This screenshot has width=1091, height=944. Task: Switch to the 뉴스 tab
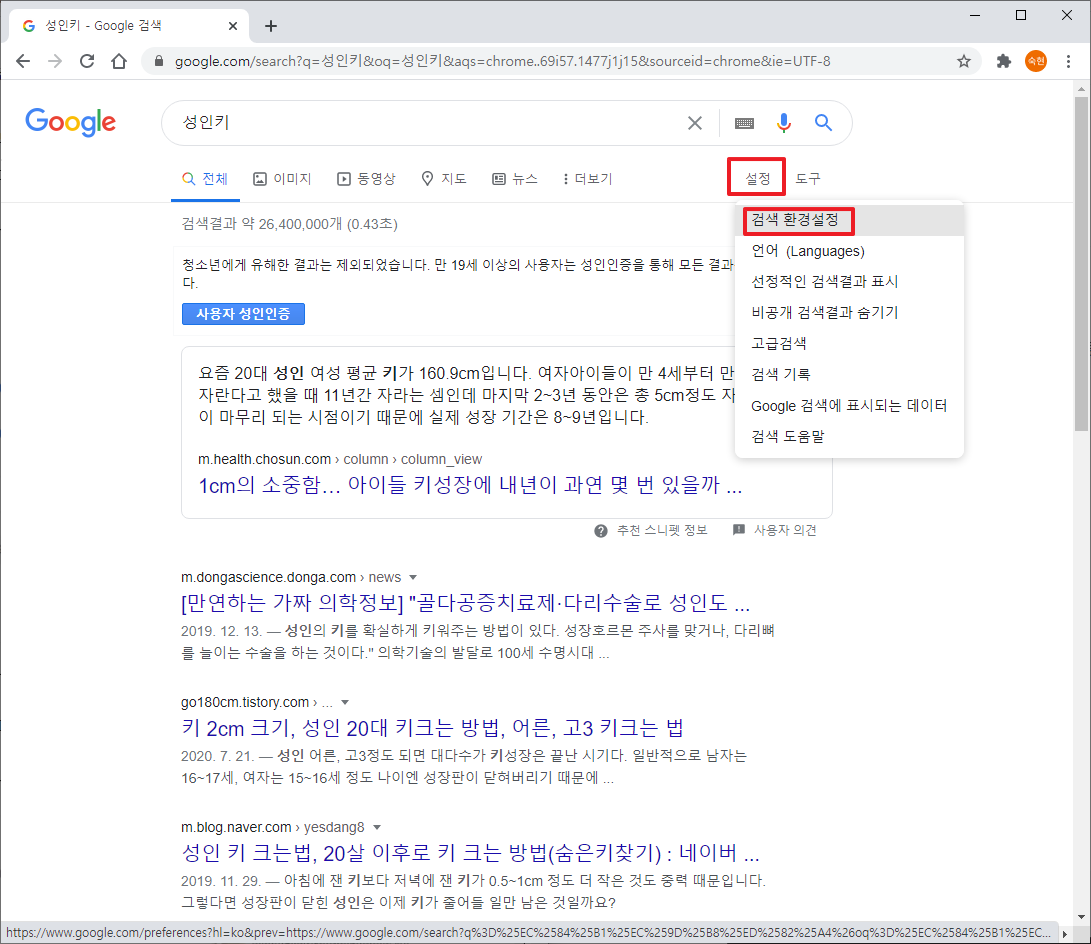pos(515,179)
